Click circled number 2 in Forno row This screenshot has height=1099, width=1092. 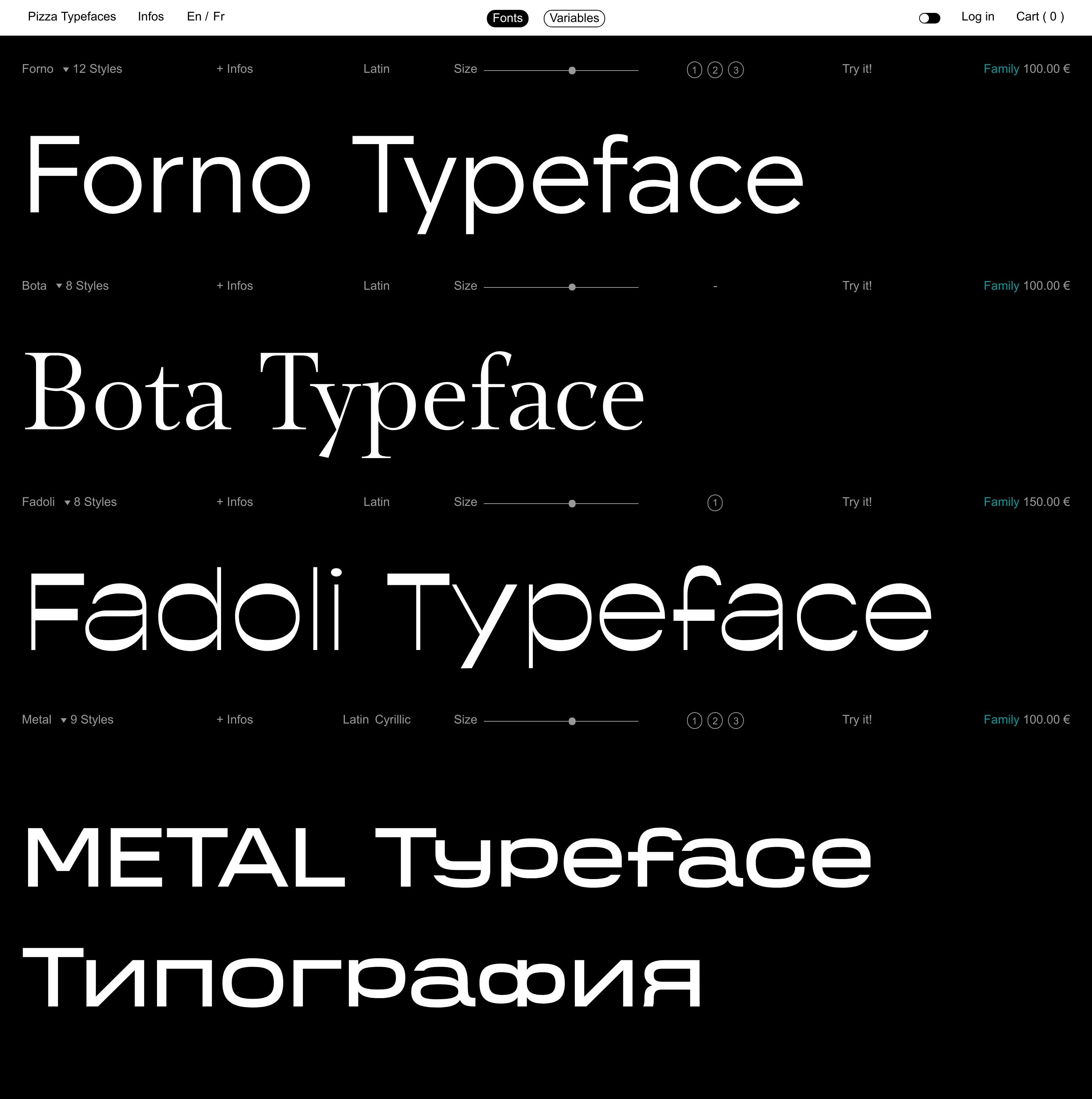point(715,70)
